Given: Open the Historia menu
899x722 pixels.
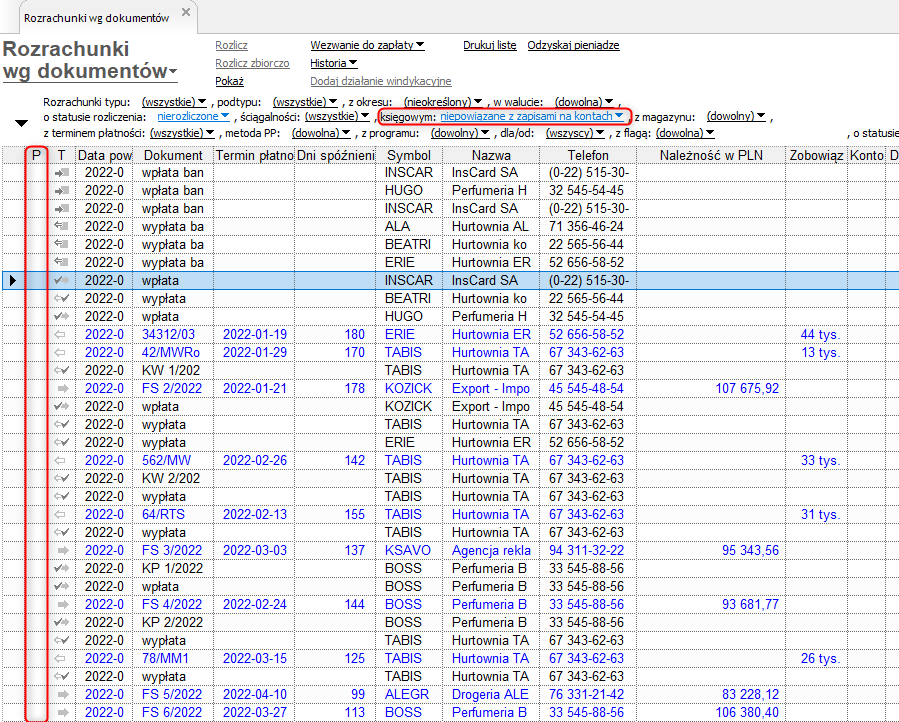Looking at the screenshot, I should tap(334, 63).
